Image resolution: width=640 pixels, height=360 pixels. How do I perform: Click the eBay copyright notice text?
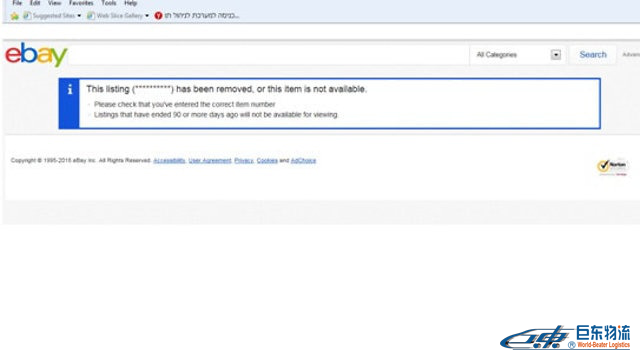(x=81, y=160)
